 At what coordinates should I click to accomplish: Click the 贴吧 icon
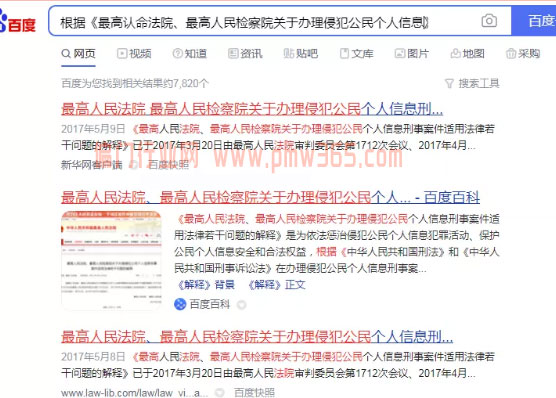289,54
